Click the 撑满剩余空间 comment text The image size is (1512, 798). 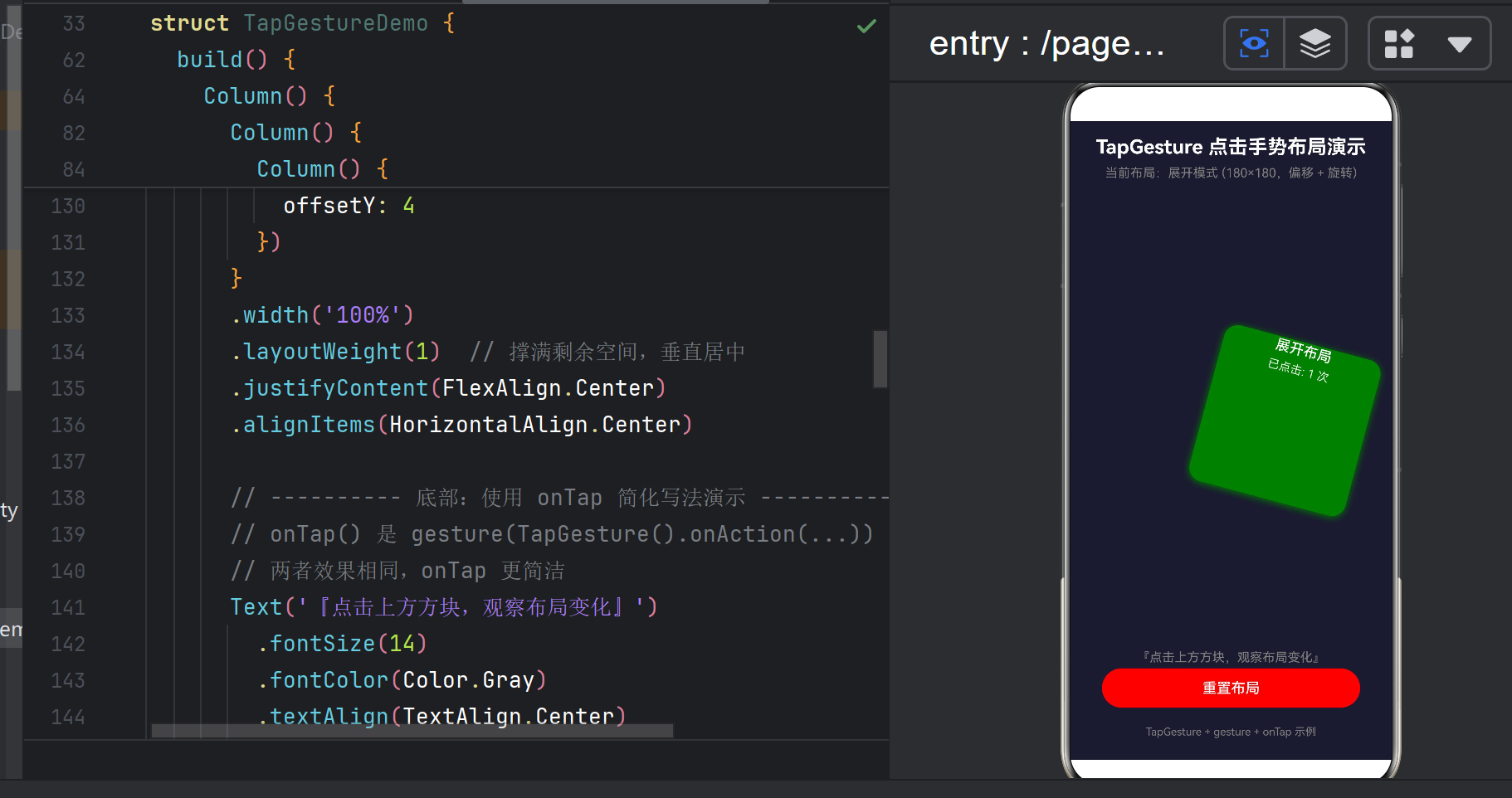point(607,352)
